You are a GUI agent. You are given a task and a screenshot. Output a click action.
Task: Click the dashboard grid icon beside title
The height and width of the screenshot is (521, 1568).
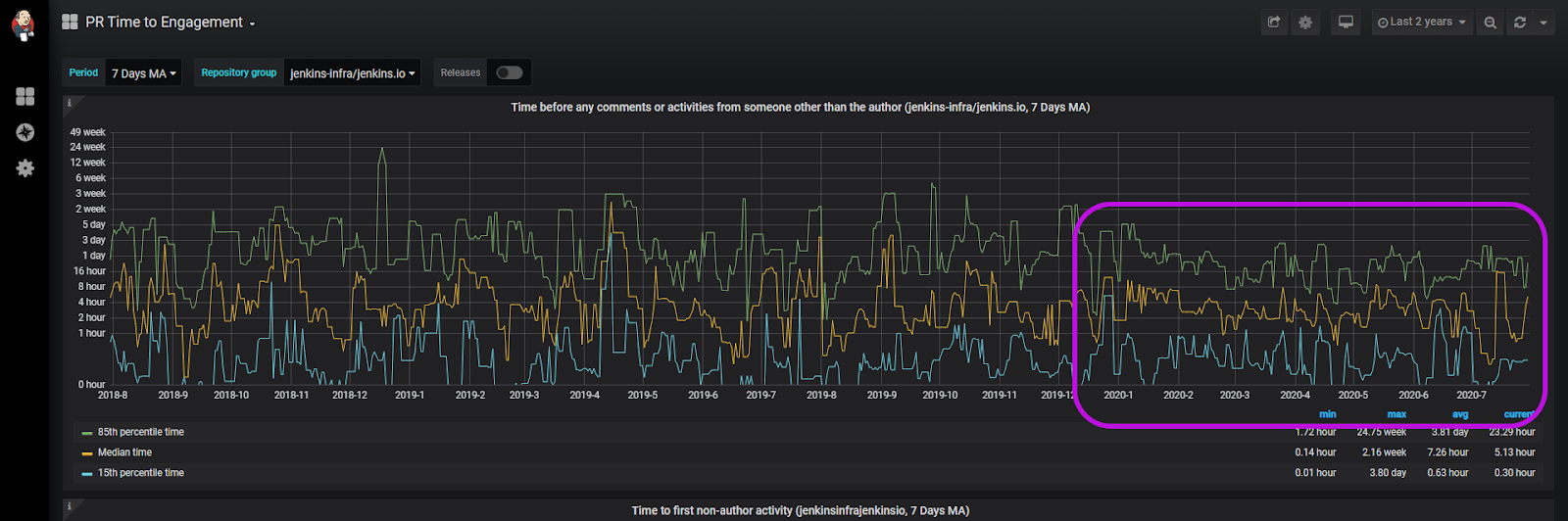[70, 22]
